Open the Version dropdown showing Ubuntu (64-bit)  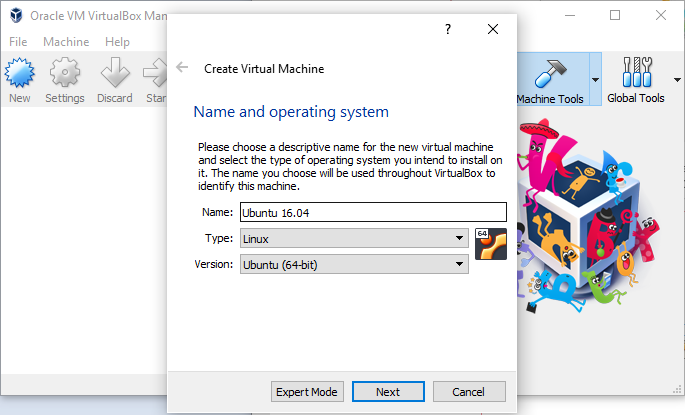point(354,264)
